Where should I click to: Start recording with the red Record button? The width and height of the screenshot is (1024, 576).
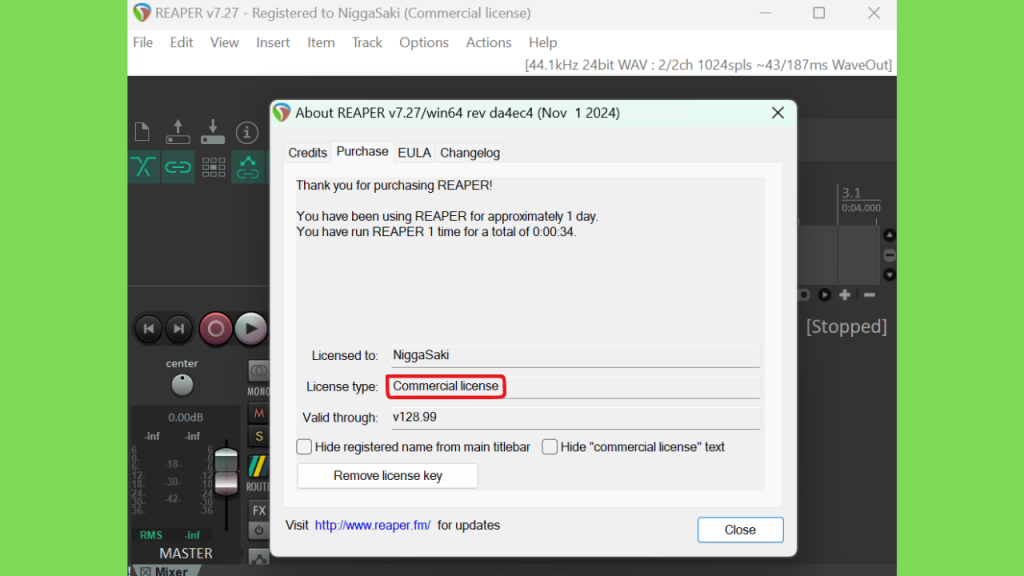point(216,328)
